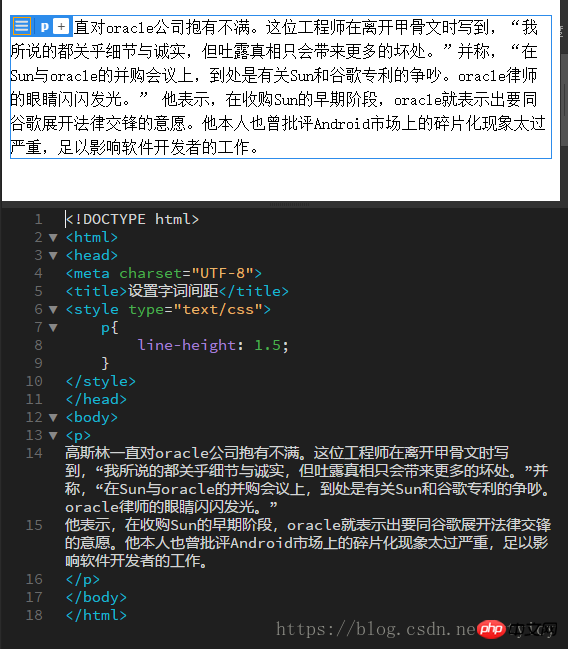Click the </body> closing tag
568x649 pixels.
96,597
